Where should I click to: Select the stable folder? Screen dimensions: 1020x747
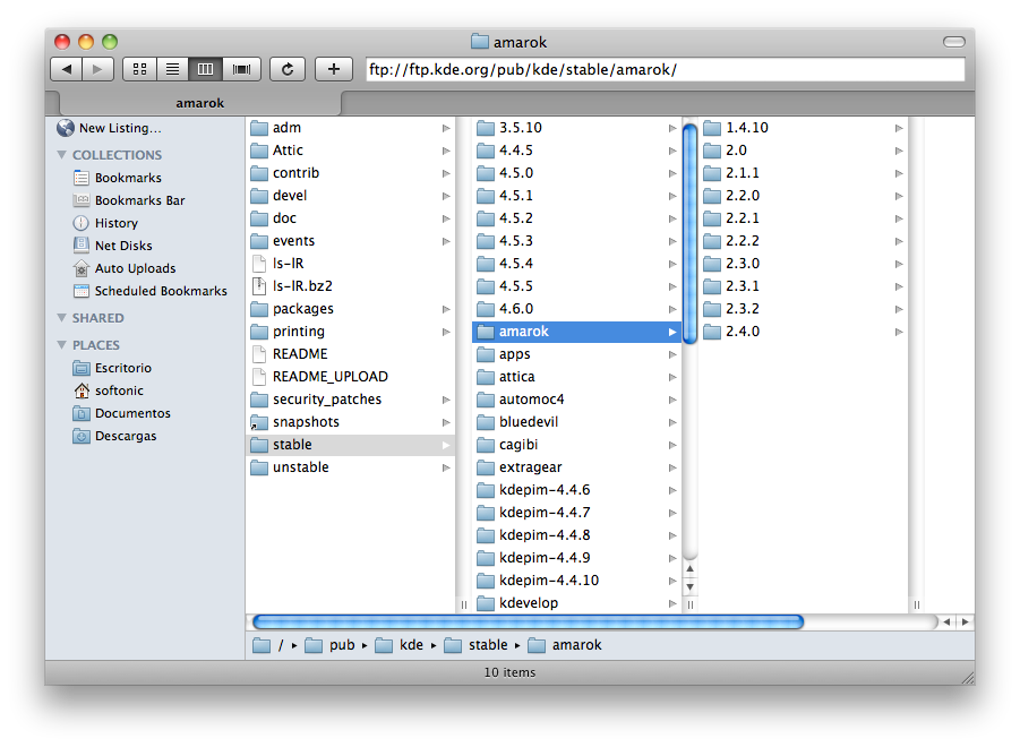pos(351,445)
